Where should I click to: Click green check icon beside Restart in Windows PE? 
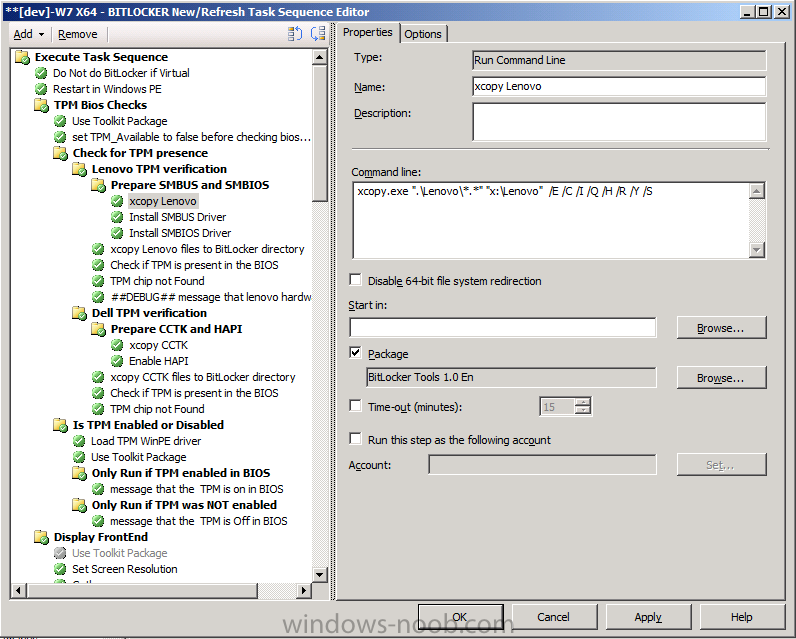(41, 89)
